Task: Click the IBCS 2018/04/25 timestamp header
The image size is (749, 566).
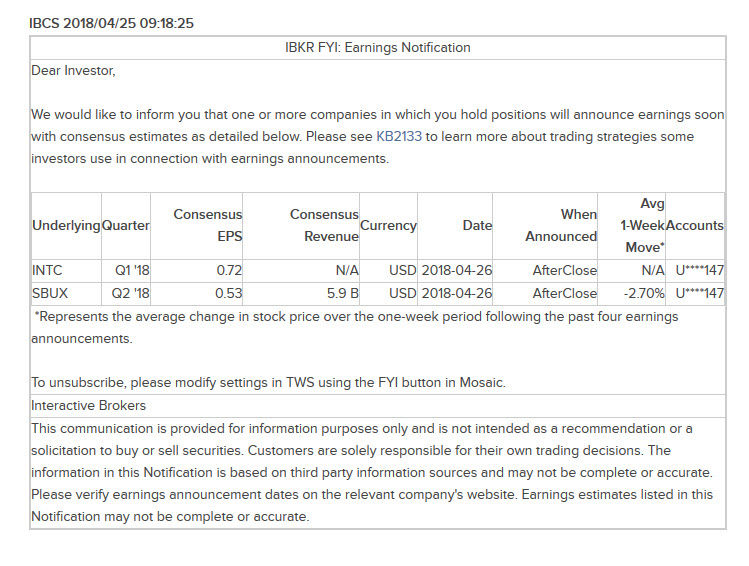Action: 111,23
